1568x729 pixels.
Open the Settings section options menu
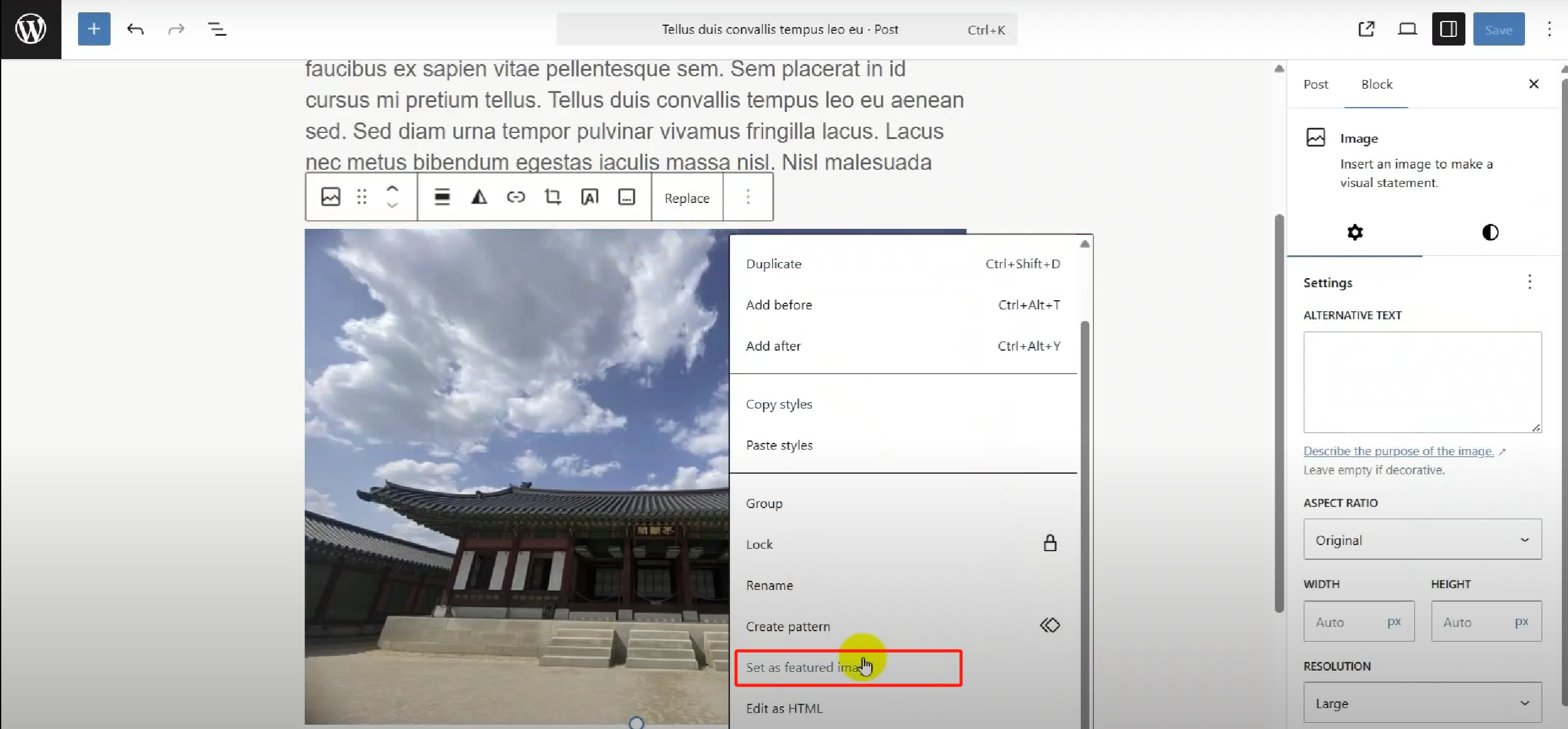(1529, 282)
